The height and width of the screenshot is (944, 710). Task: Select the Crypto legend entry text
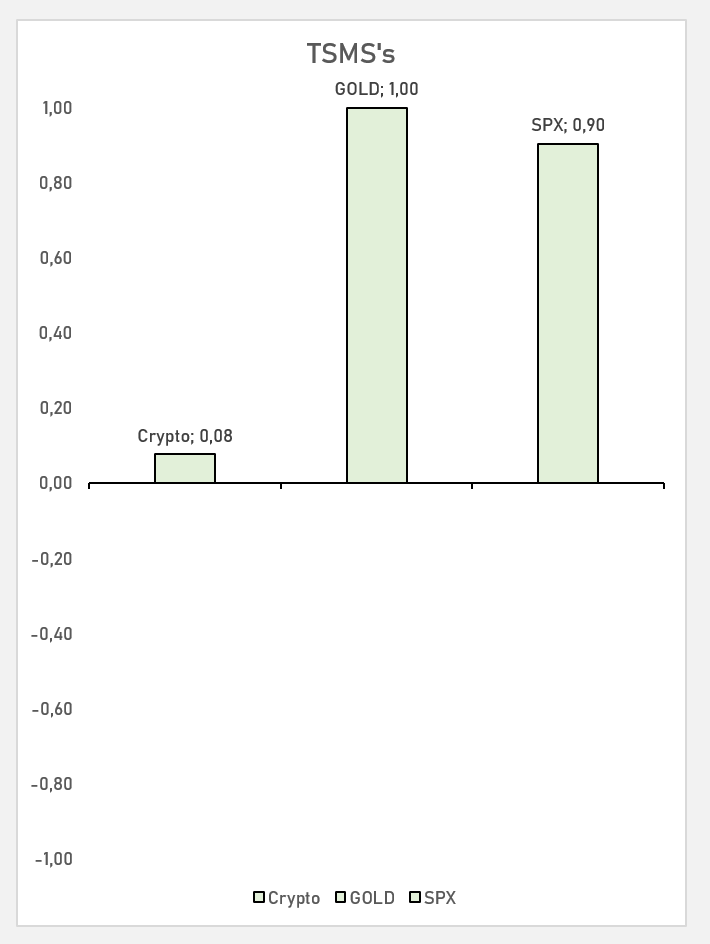tap(294, 898)
